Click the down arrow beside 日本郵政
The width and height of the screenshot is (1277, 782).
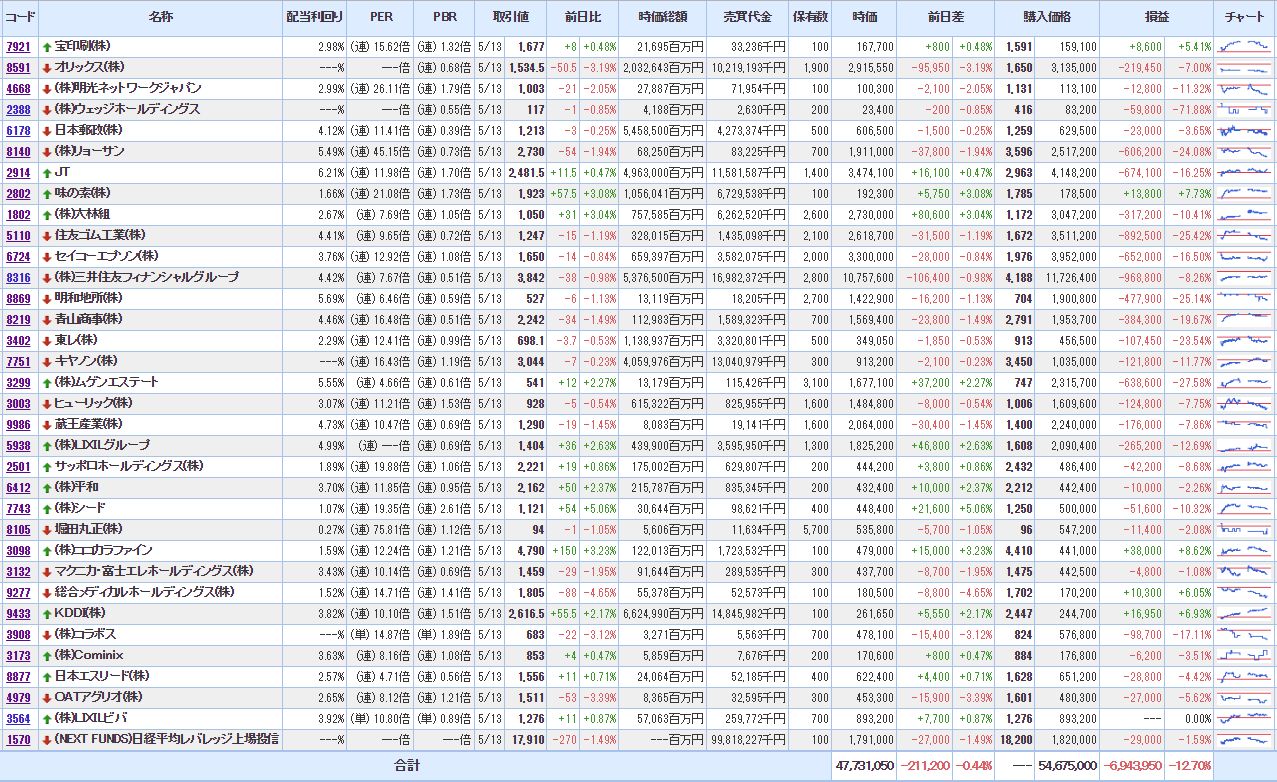pos(47,130)
